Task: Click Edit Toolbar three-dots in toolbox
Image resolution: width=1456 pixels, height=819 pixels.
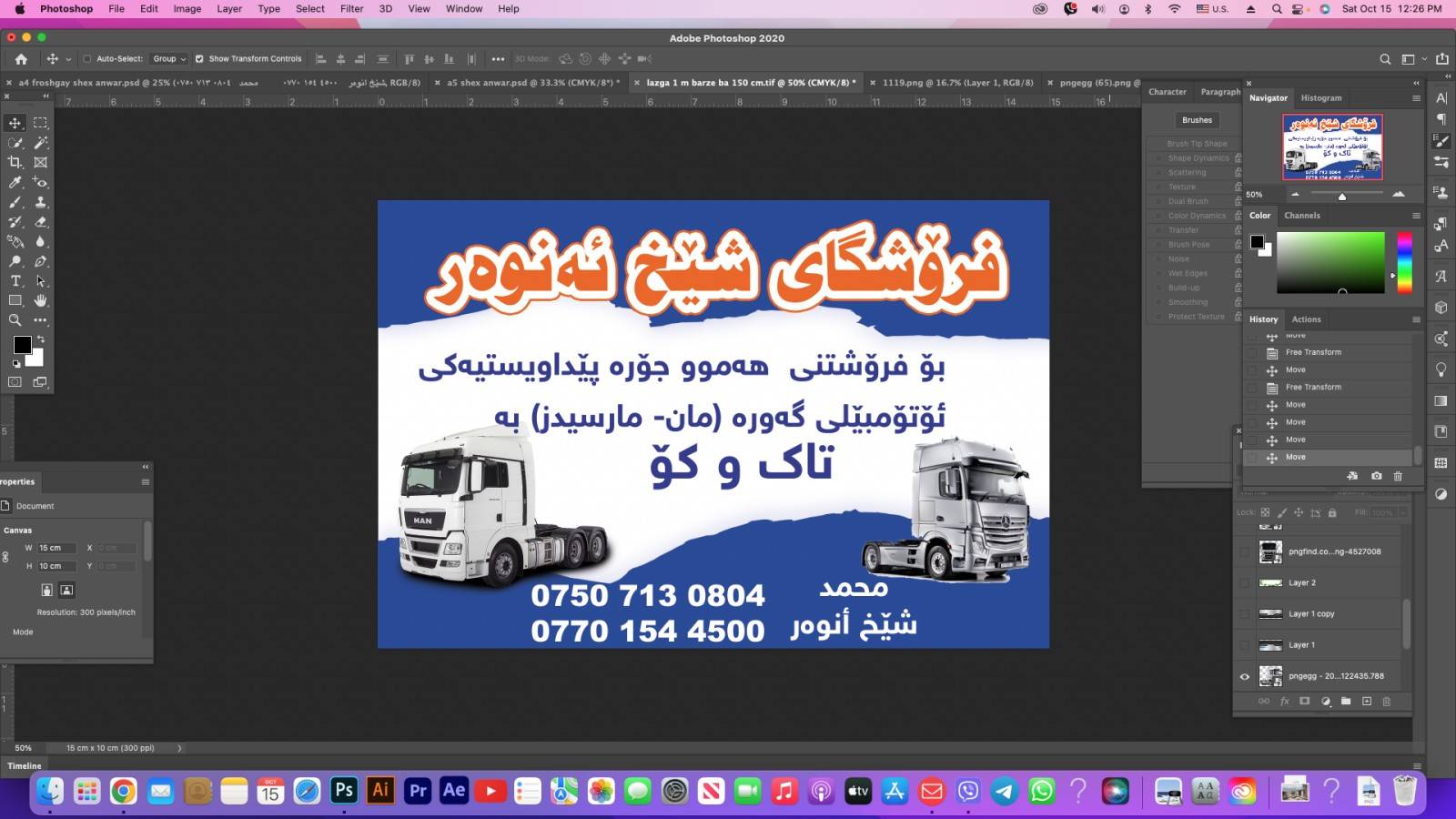Action: point(40,320)
